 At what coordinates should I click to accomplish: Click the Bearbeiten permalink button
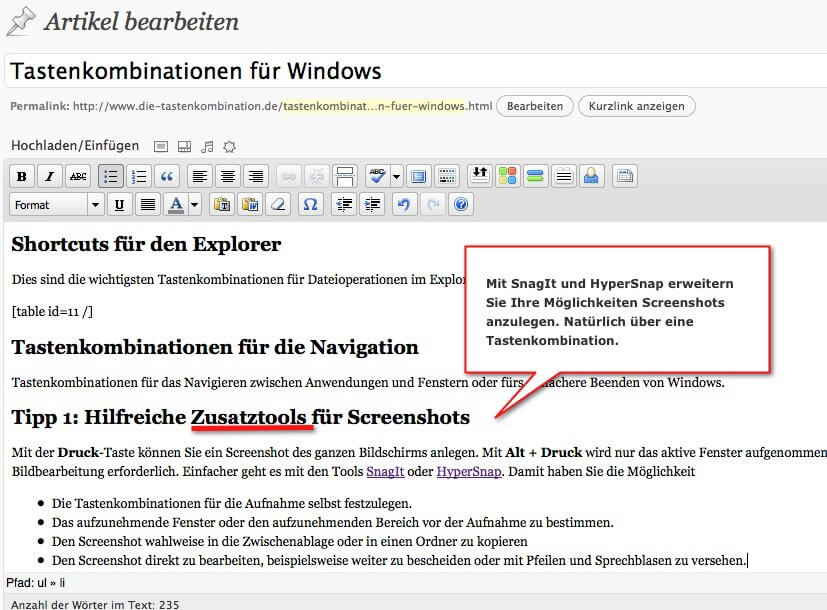point(535,106)
